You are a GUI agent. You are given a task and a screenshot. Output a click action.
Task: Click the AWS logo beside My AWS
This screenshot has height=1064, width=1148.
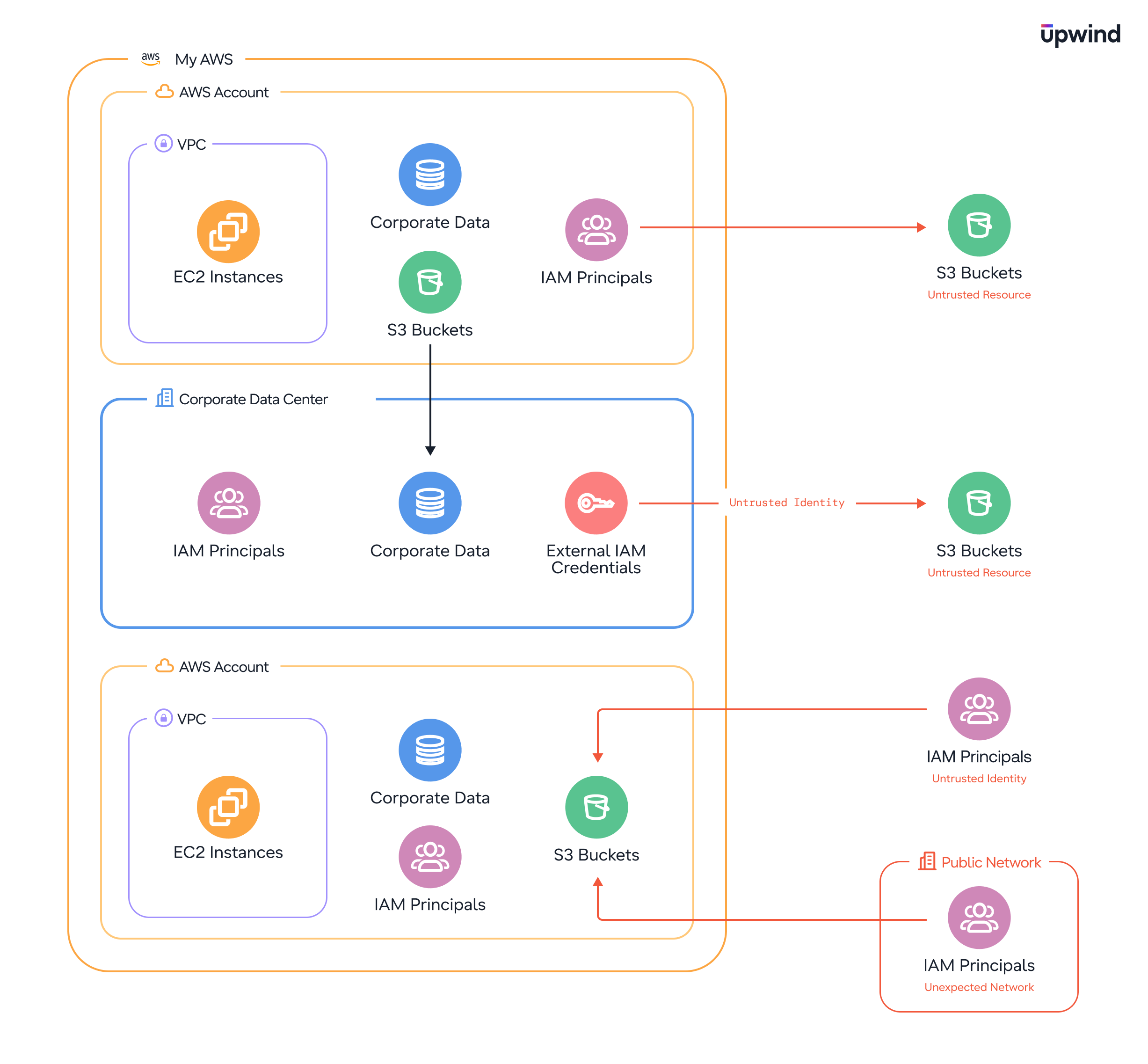(x=151, y=59)
